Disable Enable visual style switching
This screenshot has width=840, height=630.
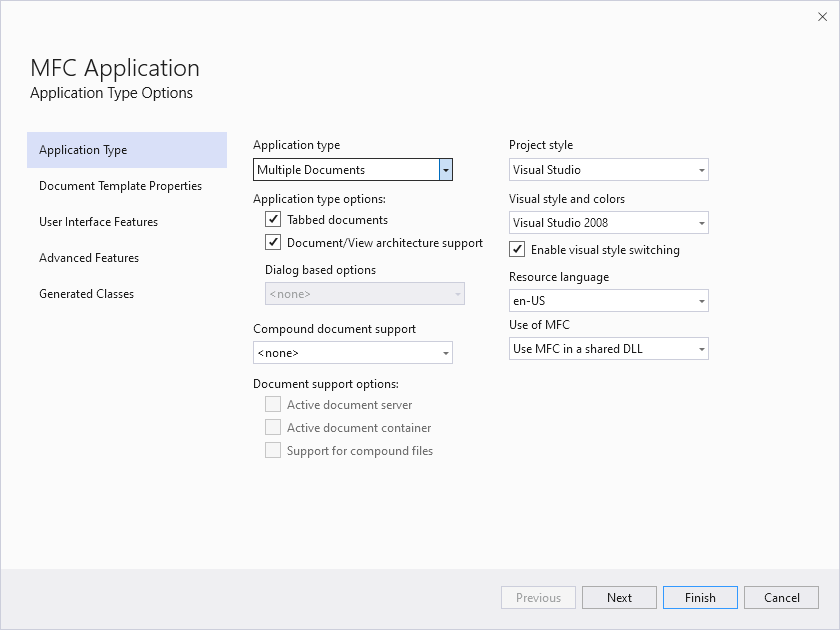click(517, 249)
